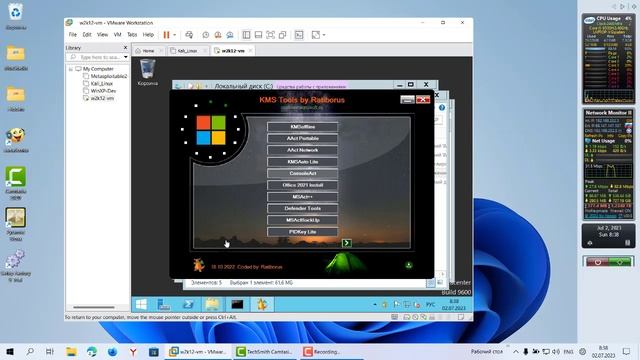
Task: Open File Explorer on guest taskbar
Action: click(213, 304)
